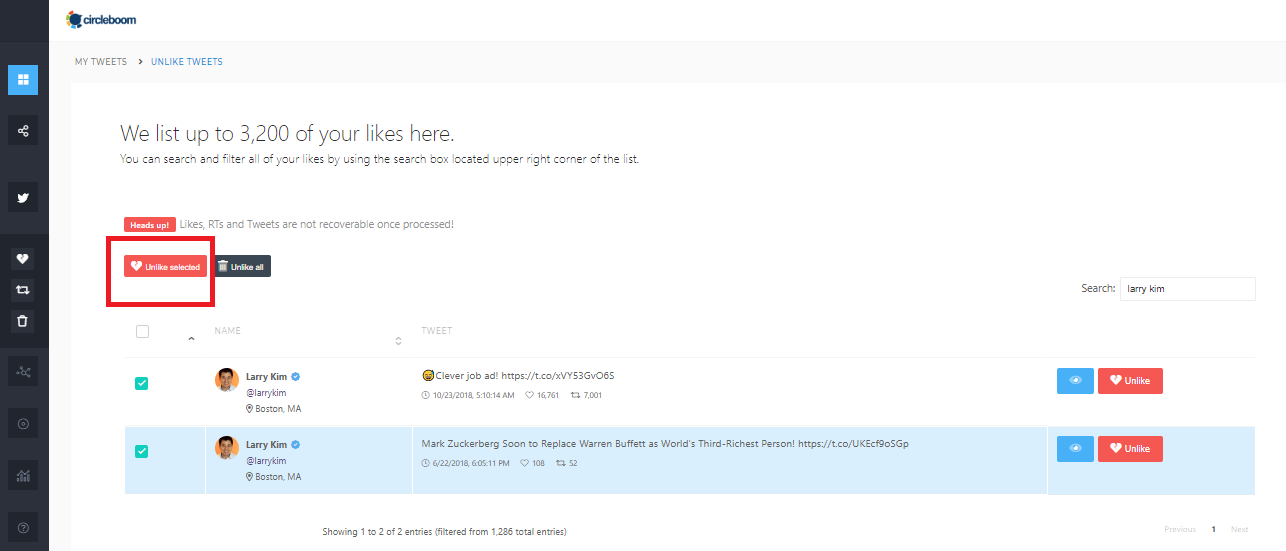Click the 16,761 likes count
Viewport: 1286px width, 551px height.
[548, 395]
